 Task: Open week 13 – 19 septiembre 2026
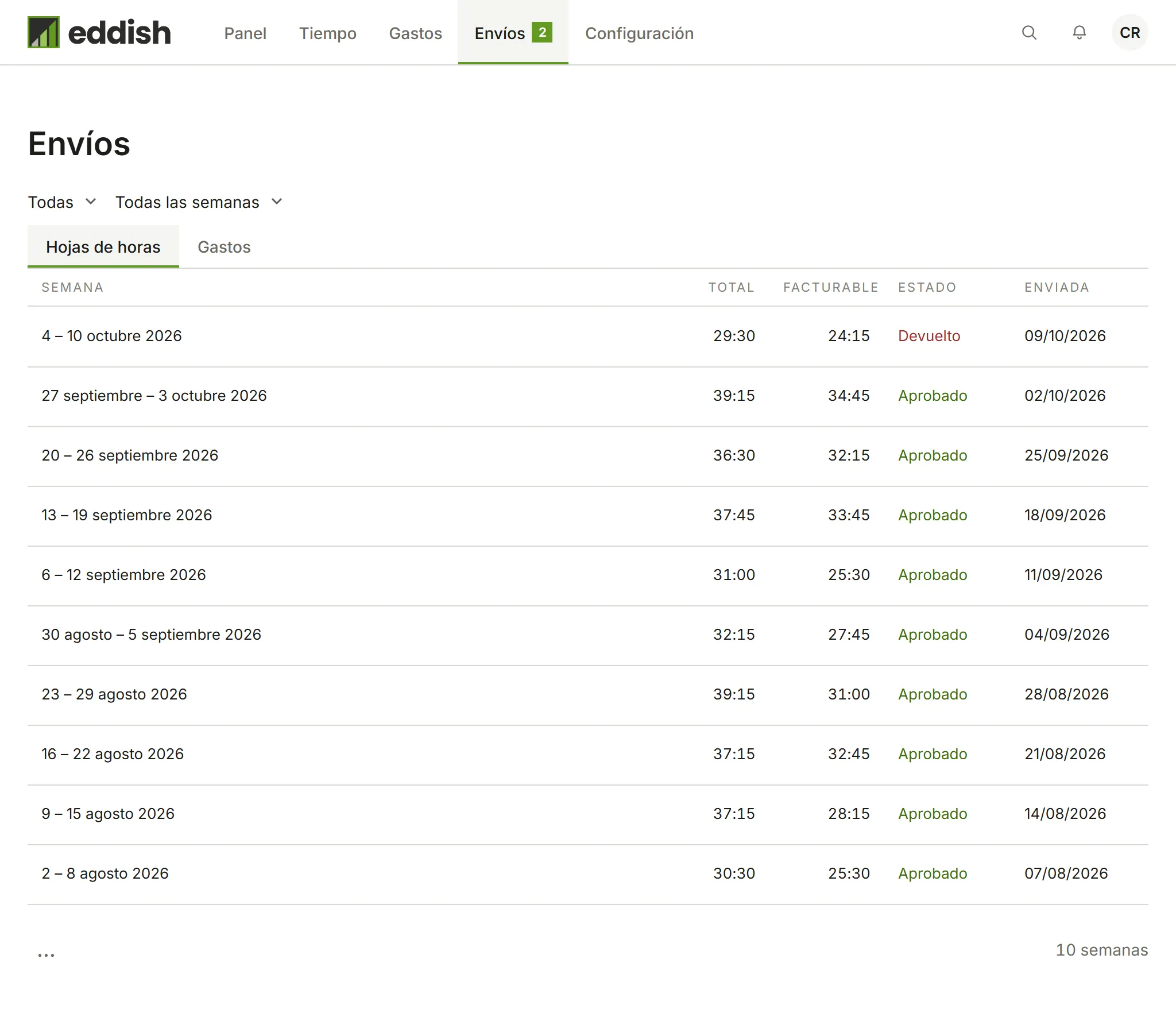[587, 516]
